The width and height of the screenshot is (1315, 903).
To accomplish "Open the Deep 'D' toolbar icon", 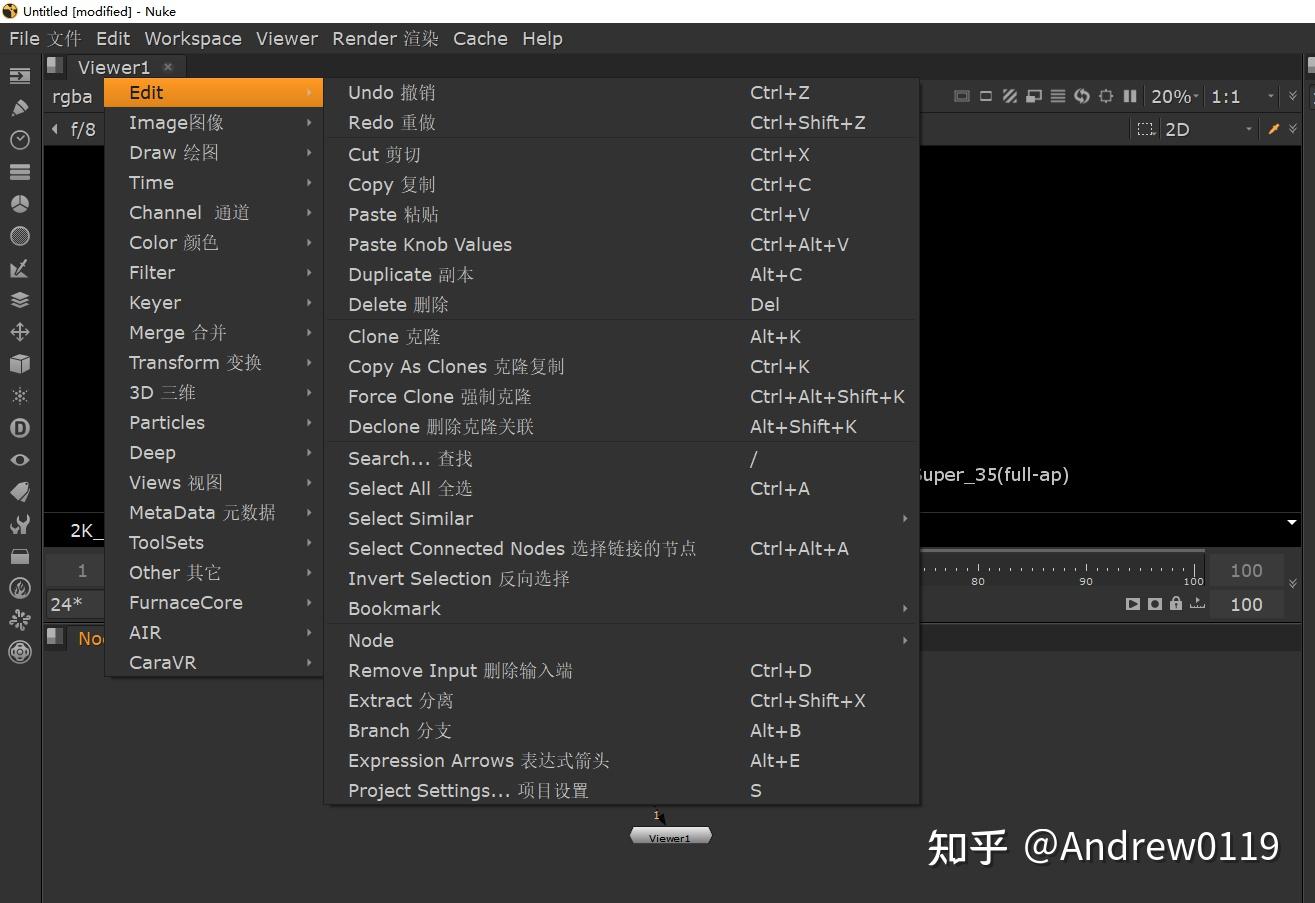I will tap(19, 428).
